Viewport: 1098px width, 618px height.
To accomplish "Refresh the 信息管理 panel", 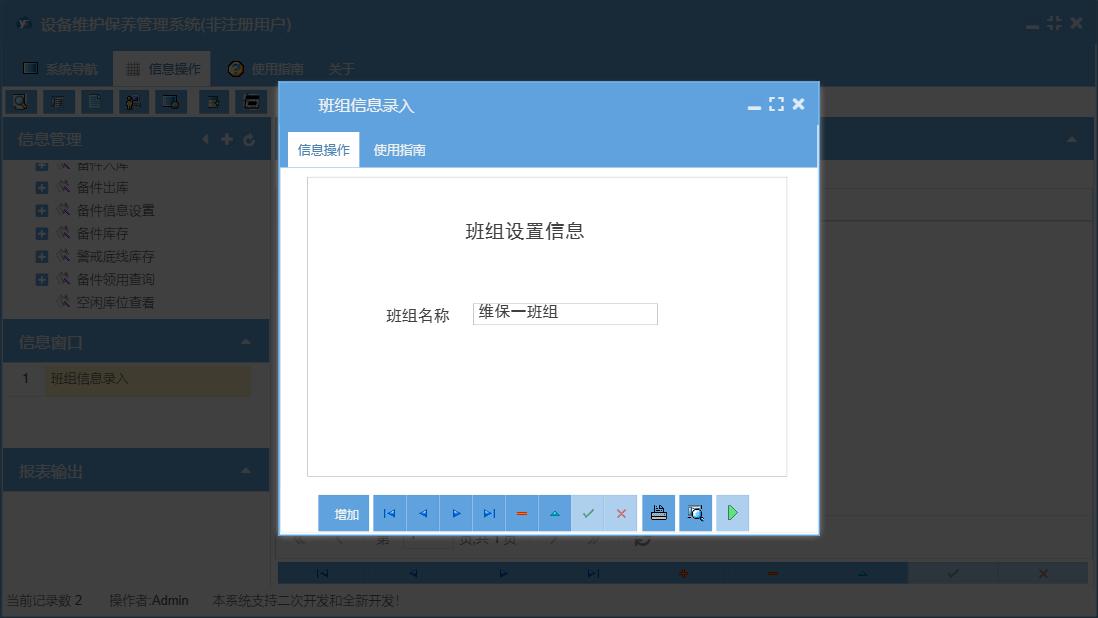I will click(x=248, y=139).
